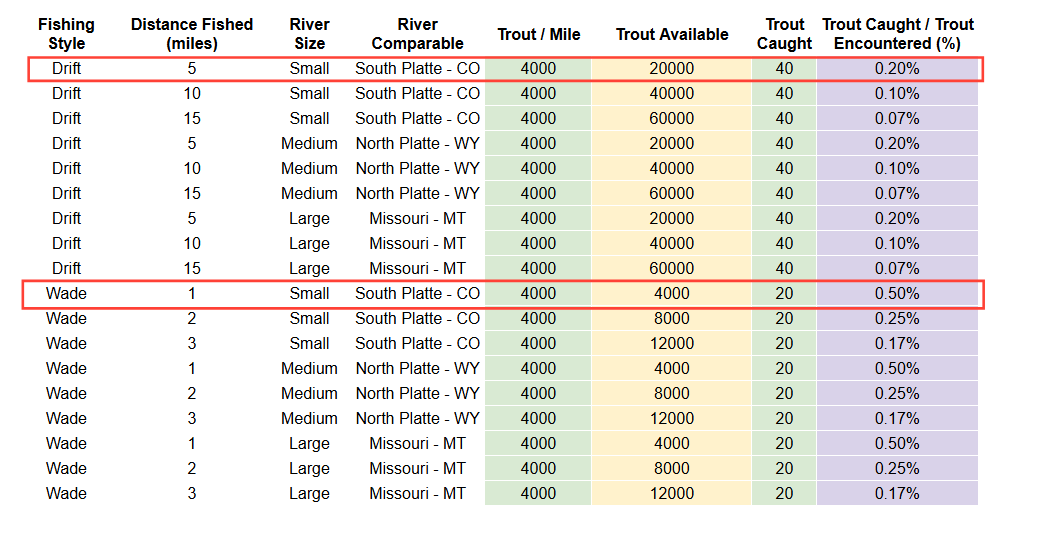The image size is (1037, 539).
Task: Select the "Trout Available" column header
Action: point(672,34)
